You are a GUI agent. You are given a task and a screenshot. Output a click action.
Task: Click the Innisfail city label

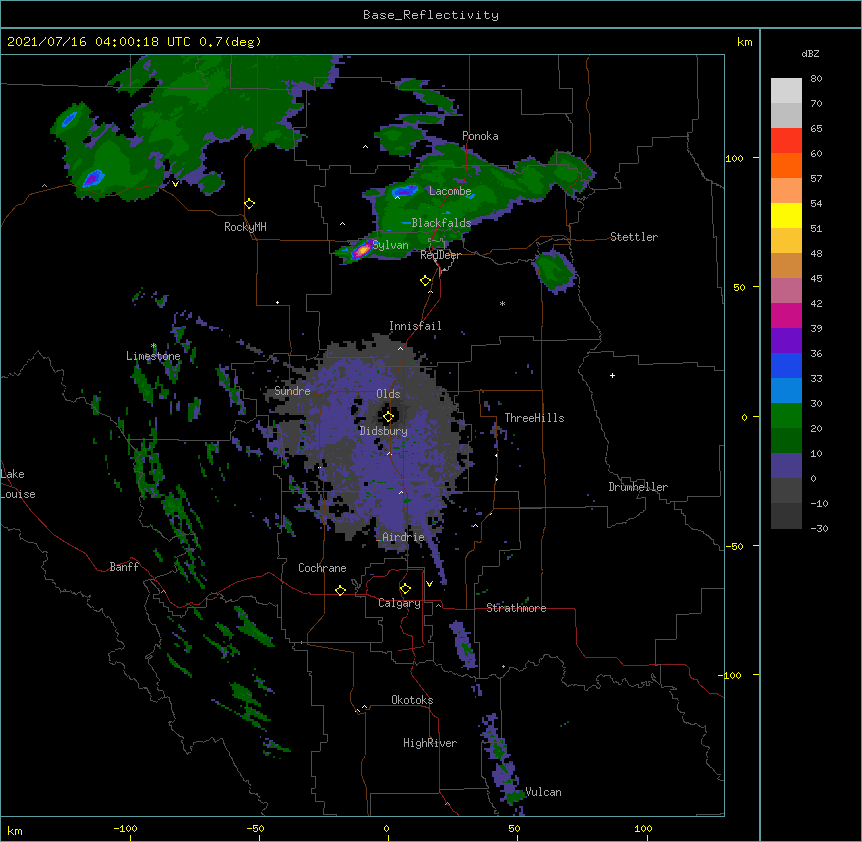415,326
